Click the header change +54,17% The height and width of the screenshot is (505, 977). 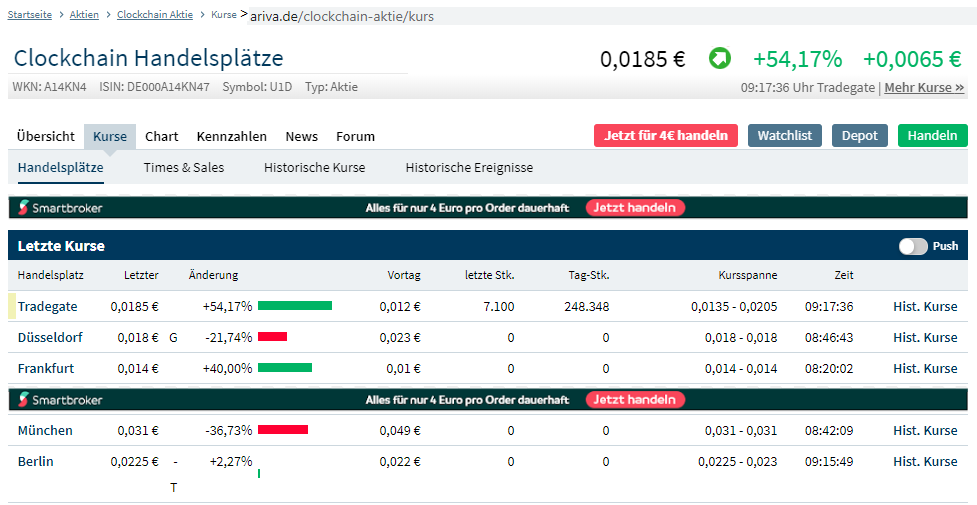798,59
